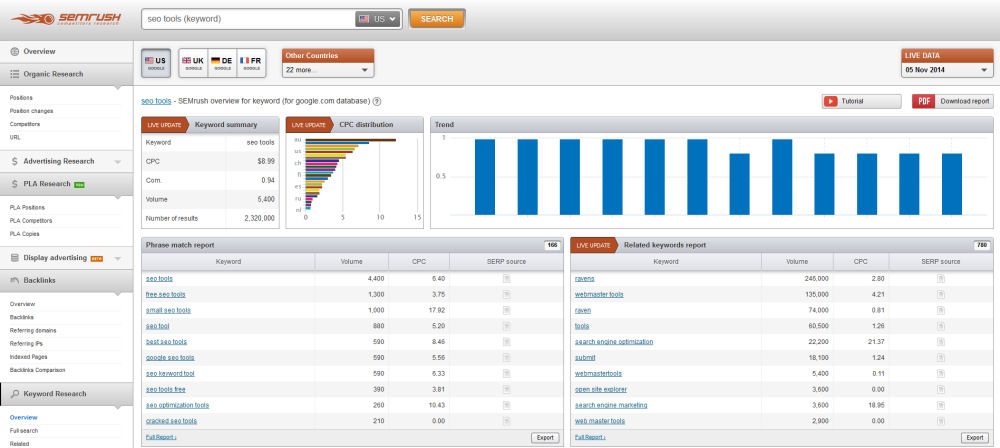
Task: Open Full Report for Phrase match
Action: (161, 438)
